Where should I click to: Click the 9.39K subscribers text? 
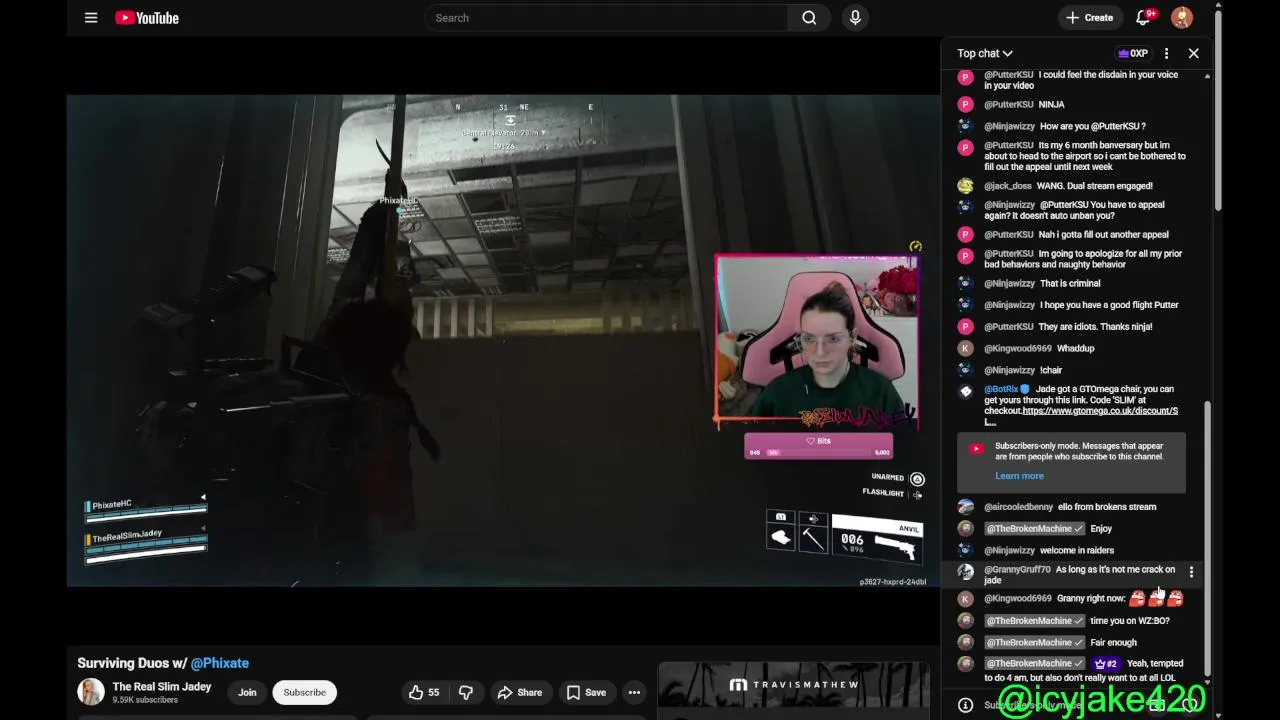tap(145, 700)
